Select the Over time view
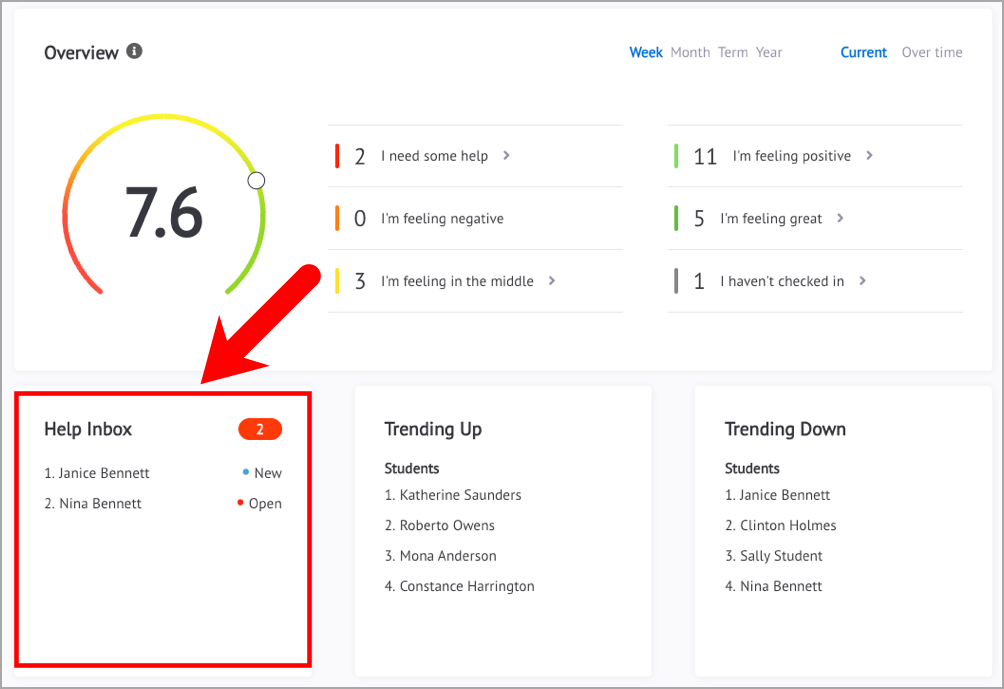The image size is (1004, 689). (x=932, y=53)
